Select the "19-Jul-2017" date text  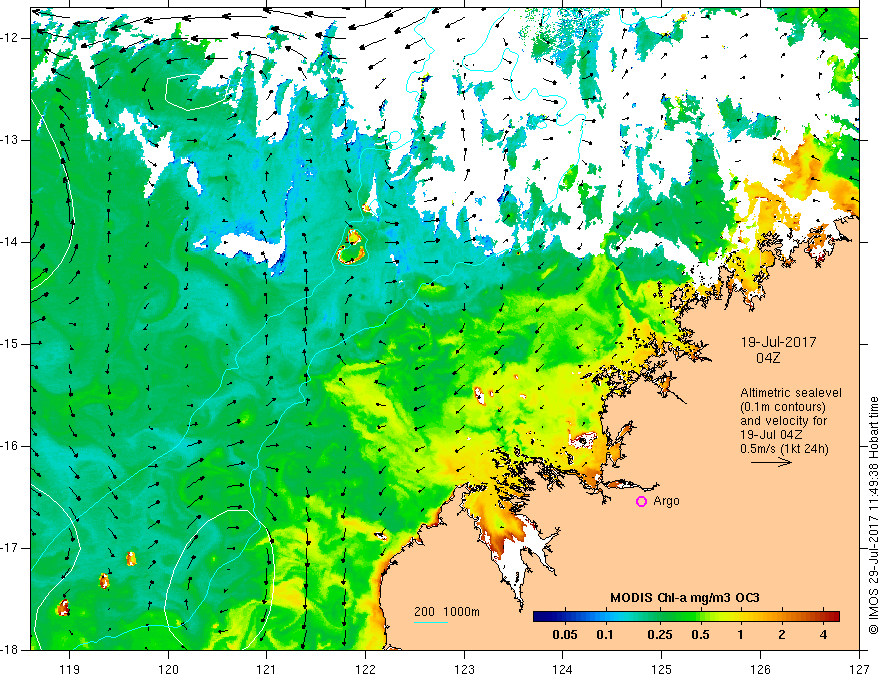(778, 342)
